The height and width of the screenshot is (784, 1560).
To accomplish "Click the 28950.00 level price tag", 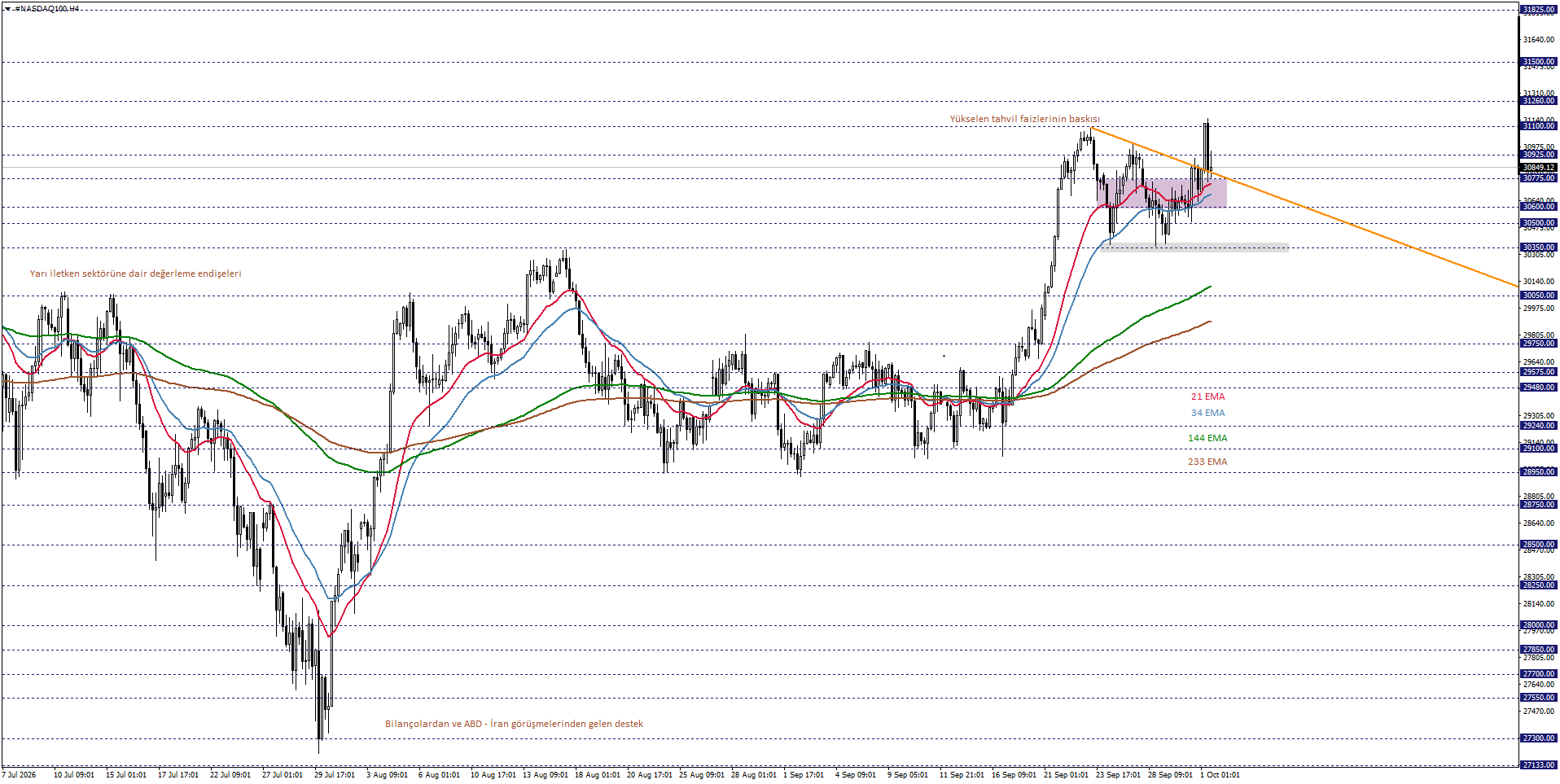I will coord(1538,472).
